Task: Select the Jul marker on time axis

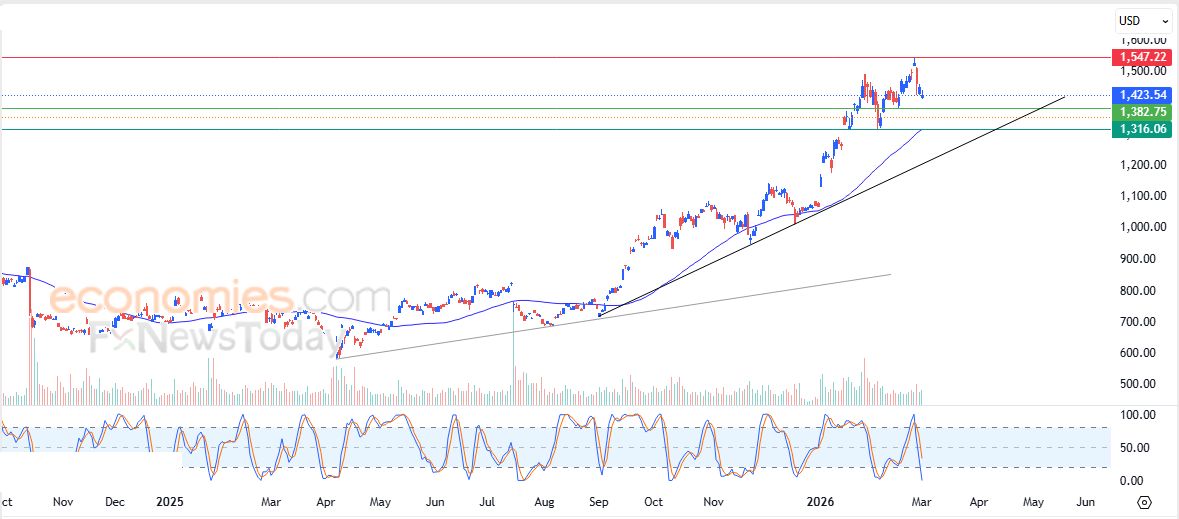Action: coord(488,502)
